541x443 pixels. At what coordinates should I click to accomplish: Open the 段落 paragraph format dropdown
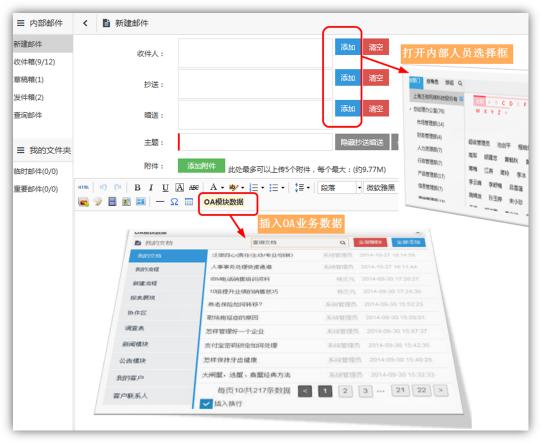point(340,187)
